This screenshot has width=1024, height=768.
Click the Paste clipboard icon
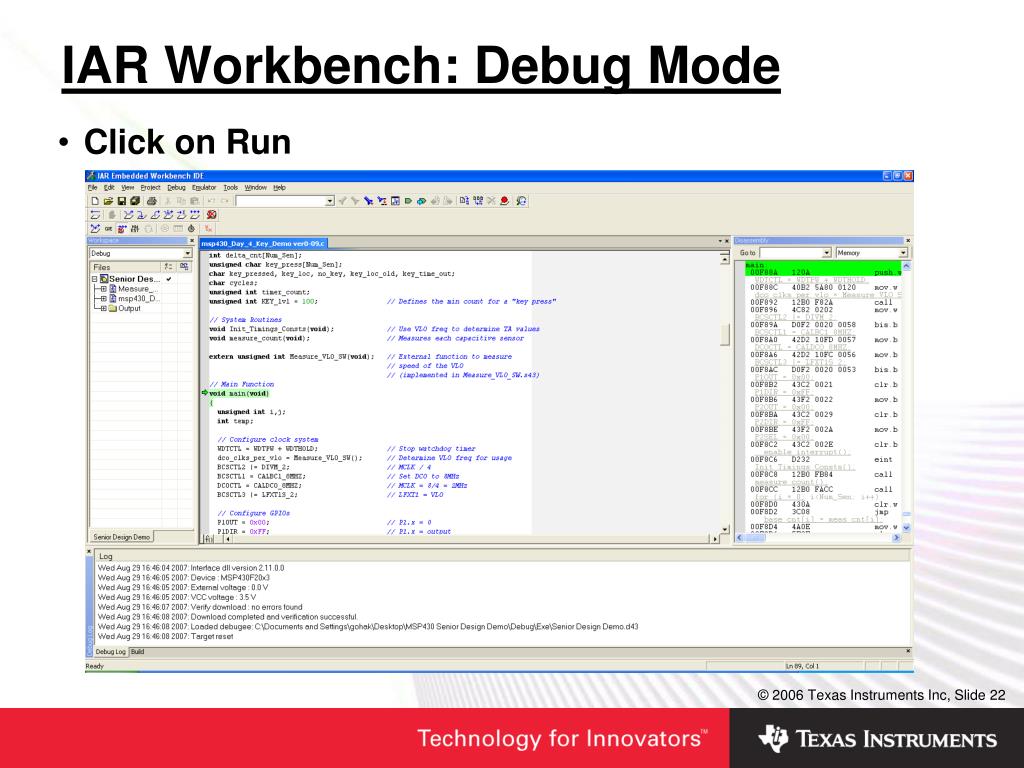194,201
